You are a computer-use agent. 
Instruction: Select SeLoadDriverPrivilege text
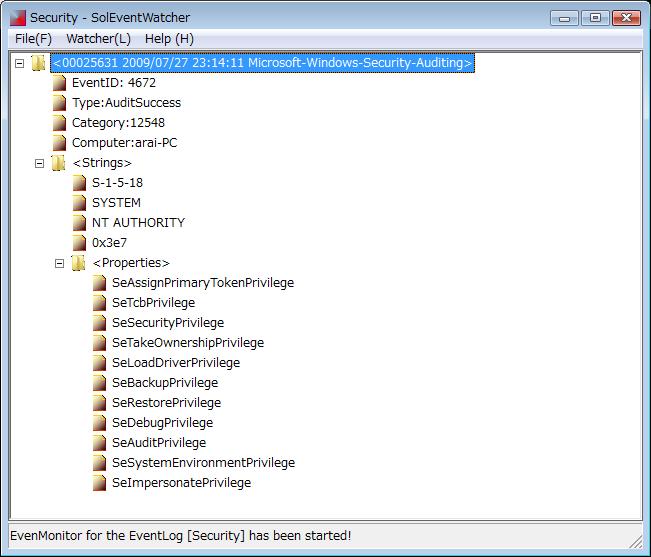point(176,363)
